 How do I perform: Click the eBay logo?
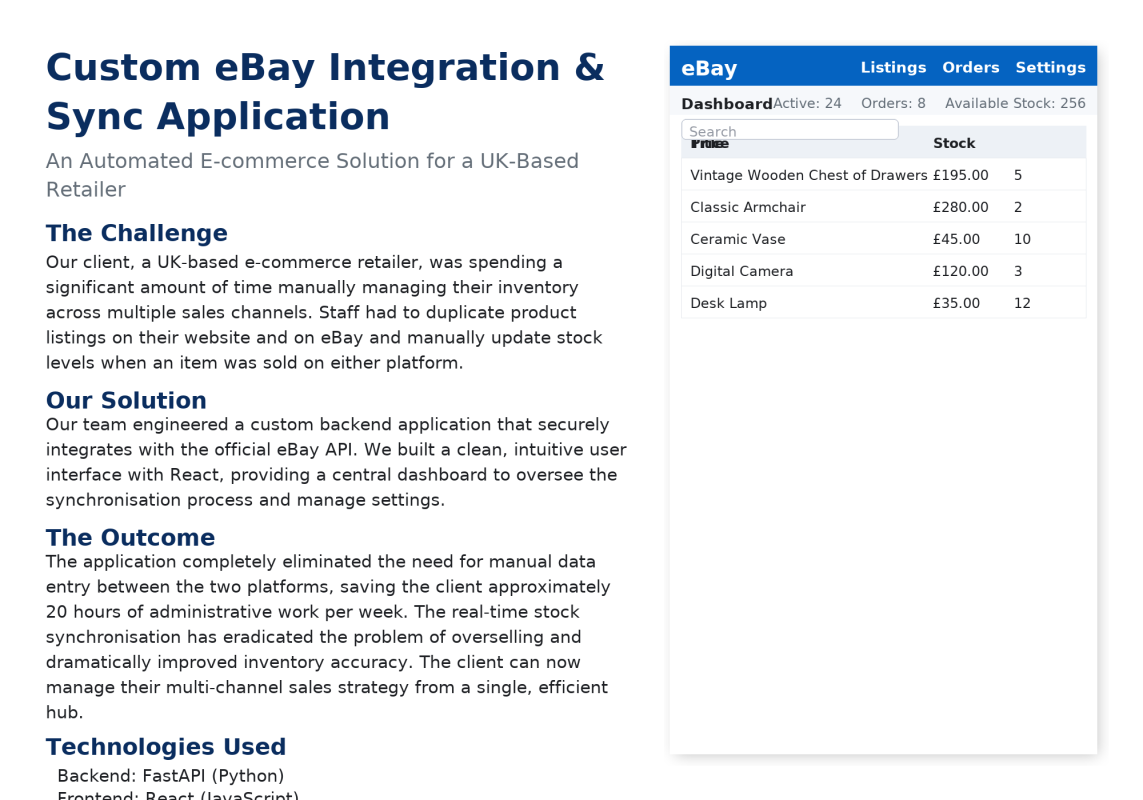tap(709, 67)
